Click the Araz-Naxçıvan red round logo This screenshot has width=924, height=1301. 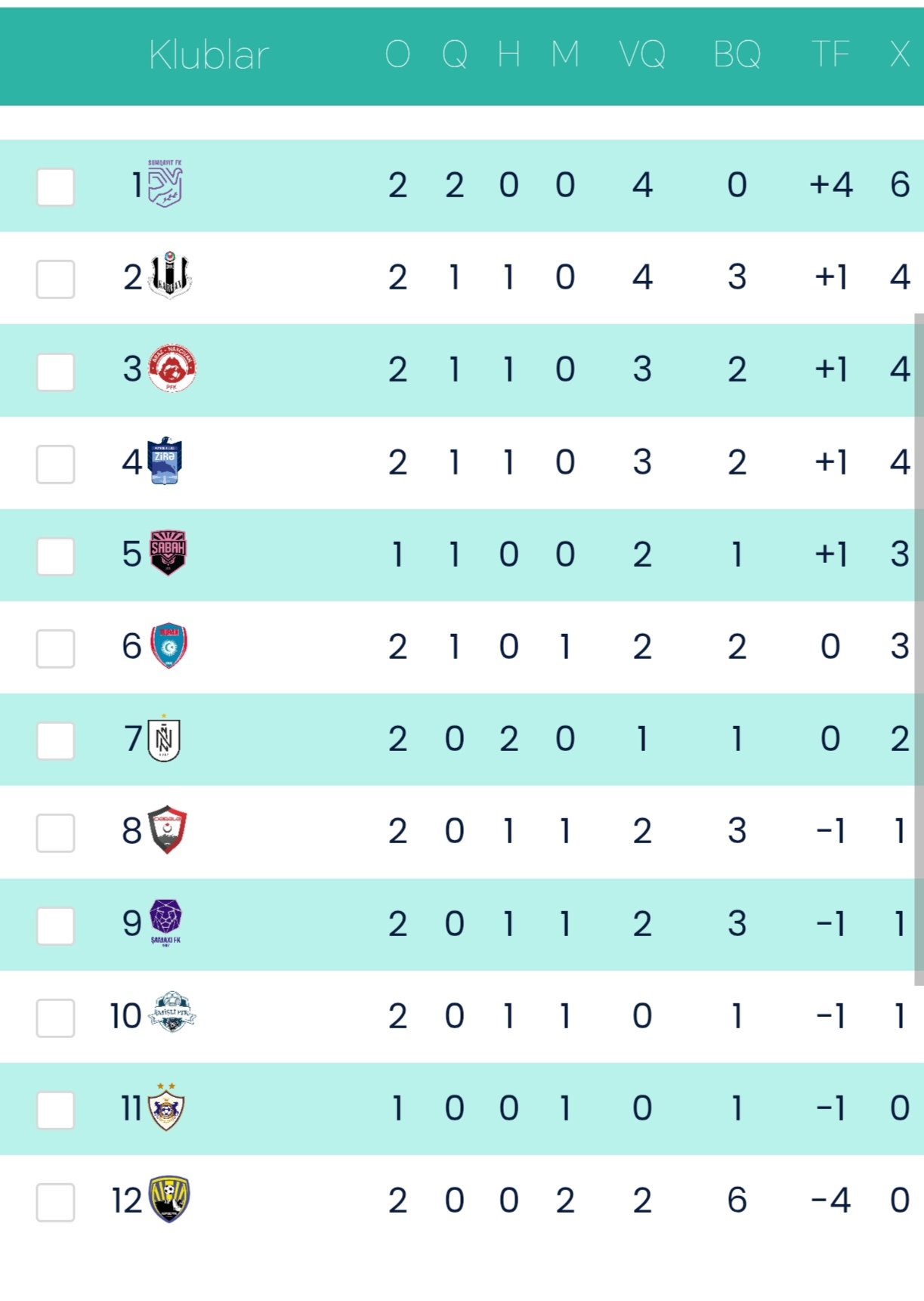tap(172, 369)
